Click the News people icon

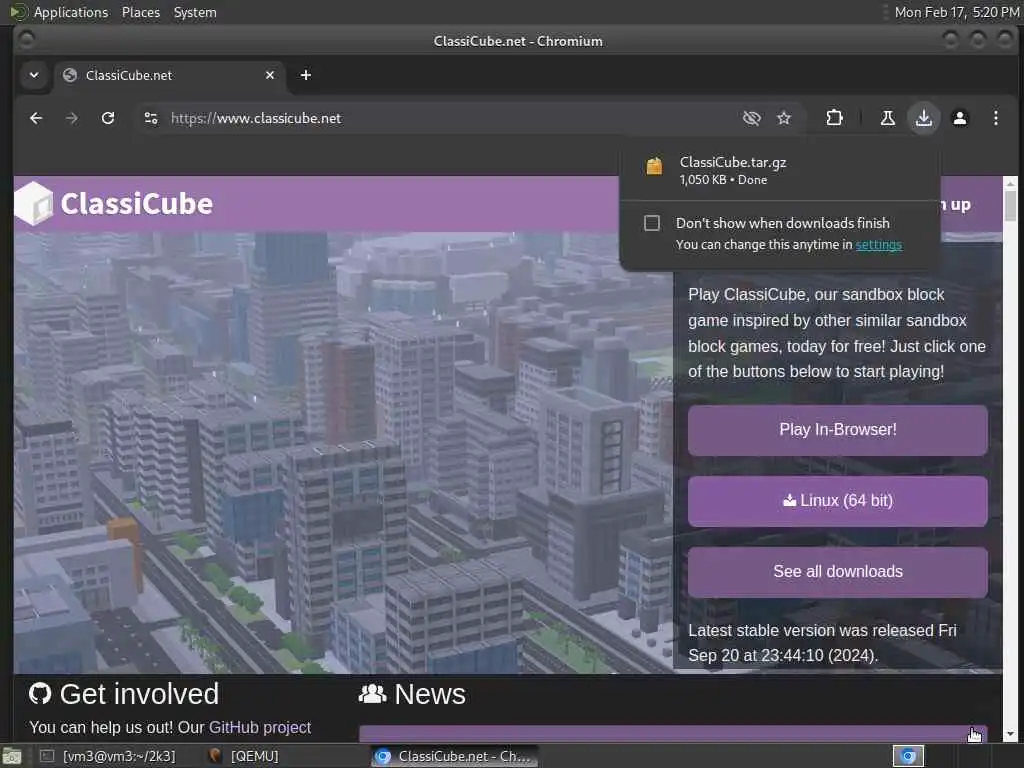tap(372, 694)
